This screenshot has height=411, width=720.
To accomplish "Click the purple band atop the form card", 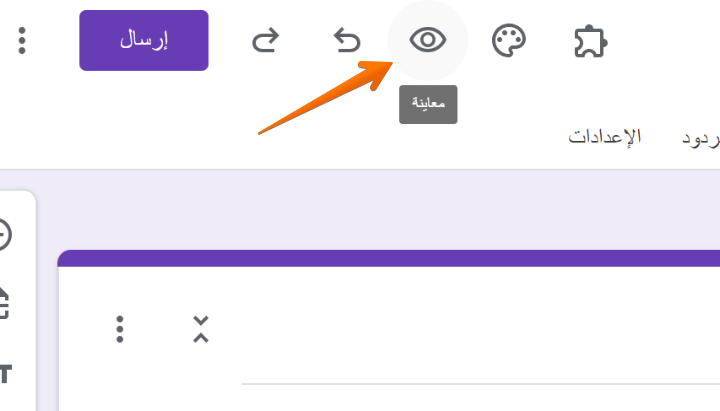I will (x=388, y=258).
